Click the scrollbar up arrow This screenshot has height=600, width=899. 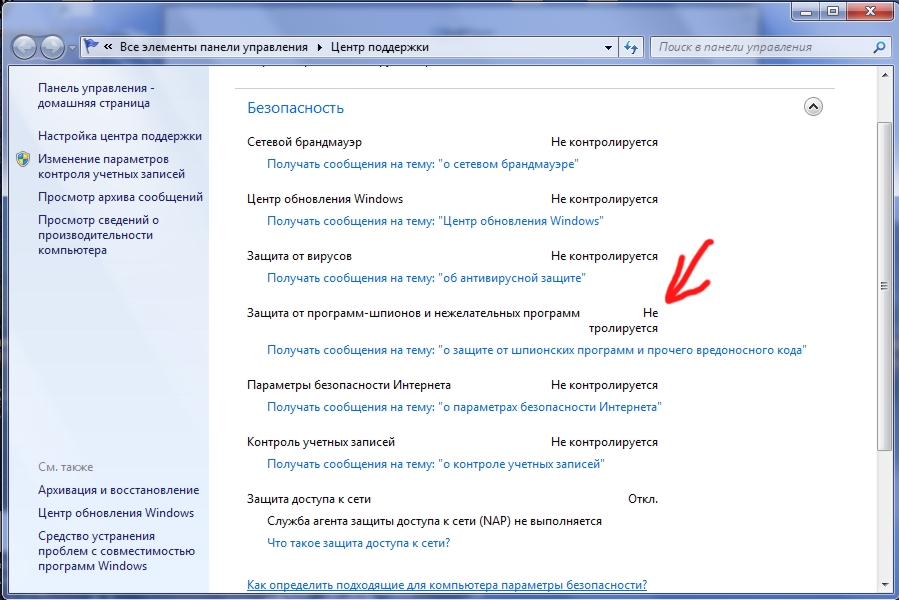pyautogui.click(x=884, y=73)
